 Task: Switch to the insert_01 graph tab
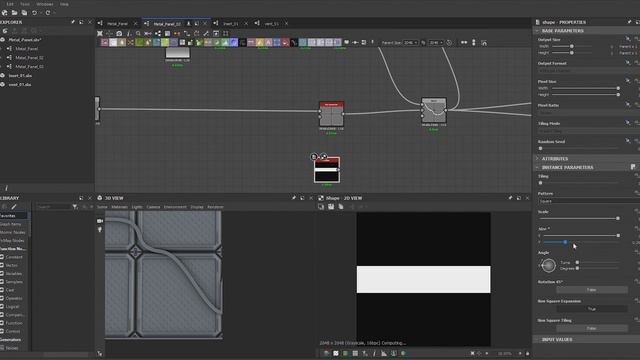pyautogui.click(x=230, y=24)
